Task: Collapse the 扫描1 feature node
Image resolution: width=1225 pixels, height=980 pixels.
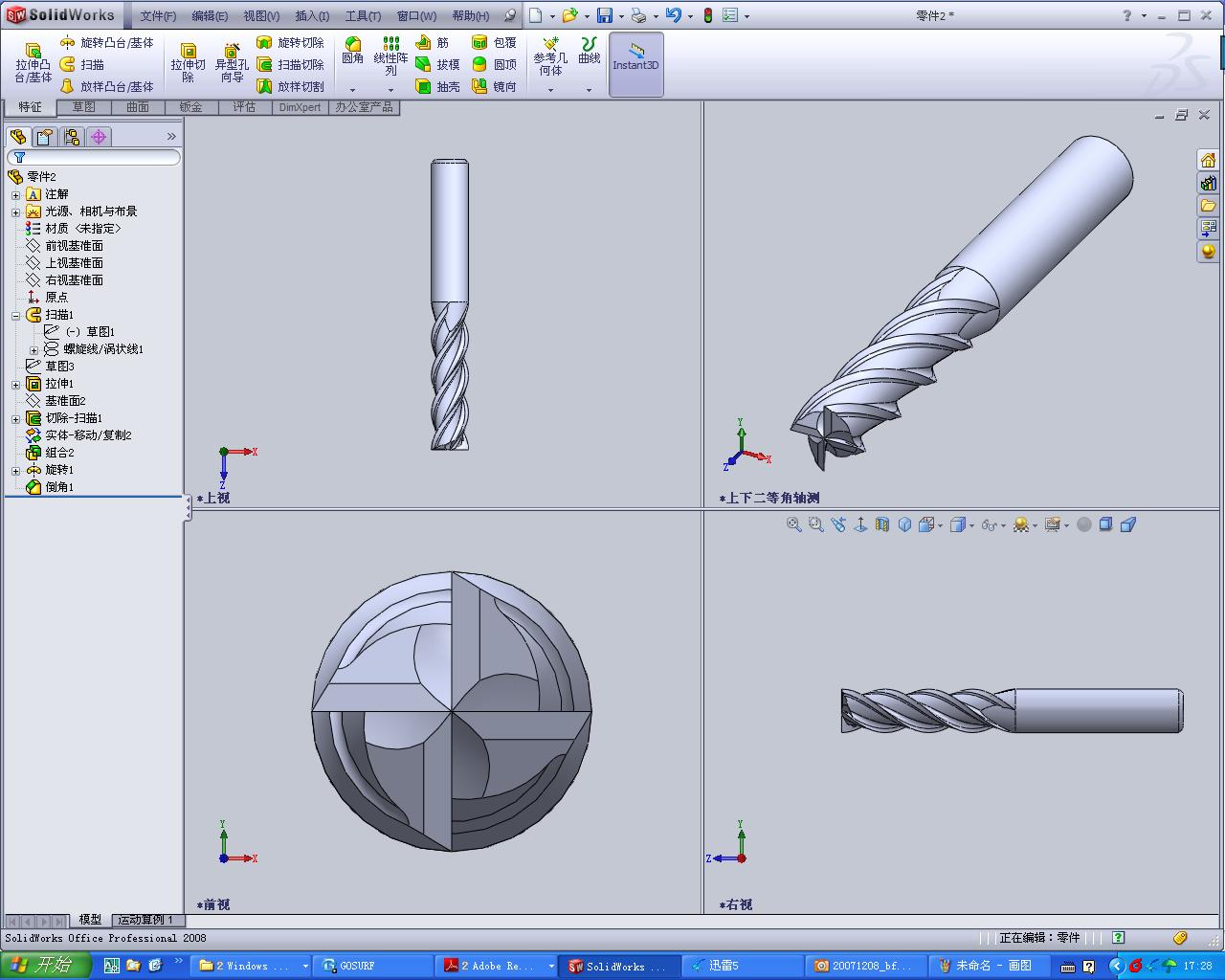Action: point(15,315)
